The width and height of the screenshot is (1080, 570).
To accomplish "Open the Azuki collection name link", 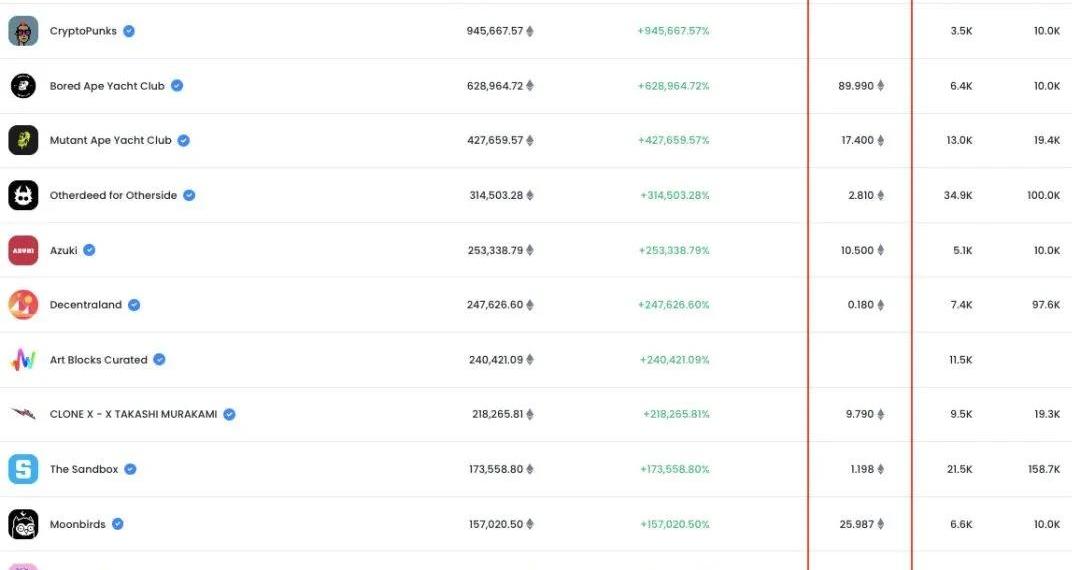I will pyautogui.click(x=63, y=250).
